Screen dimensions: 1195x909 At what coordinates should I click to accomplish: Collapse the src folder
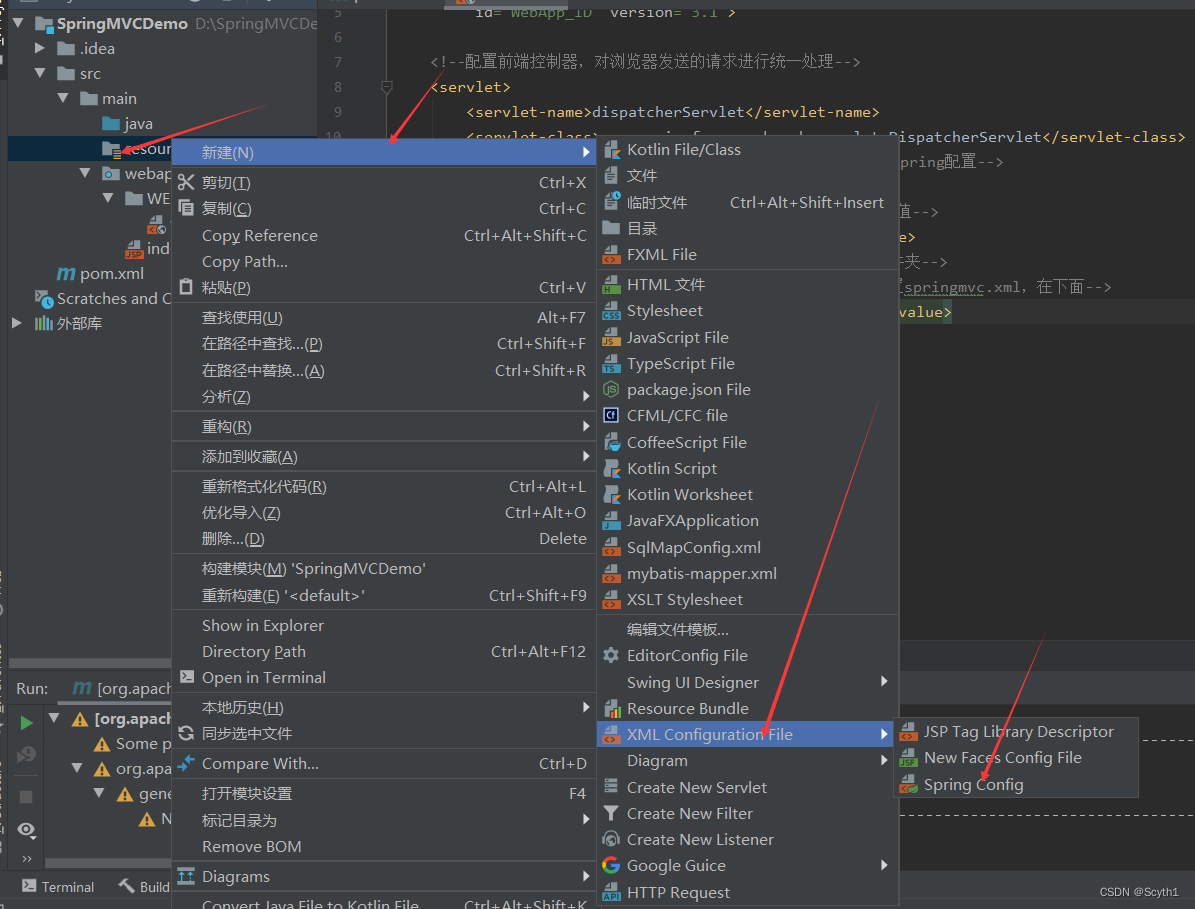click(x=40, y=73)
